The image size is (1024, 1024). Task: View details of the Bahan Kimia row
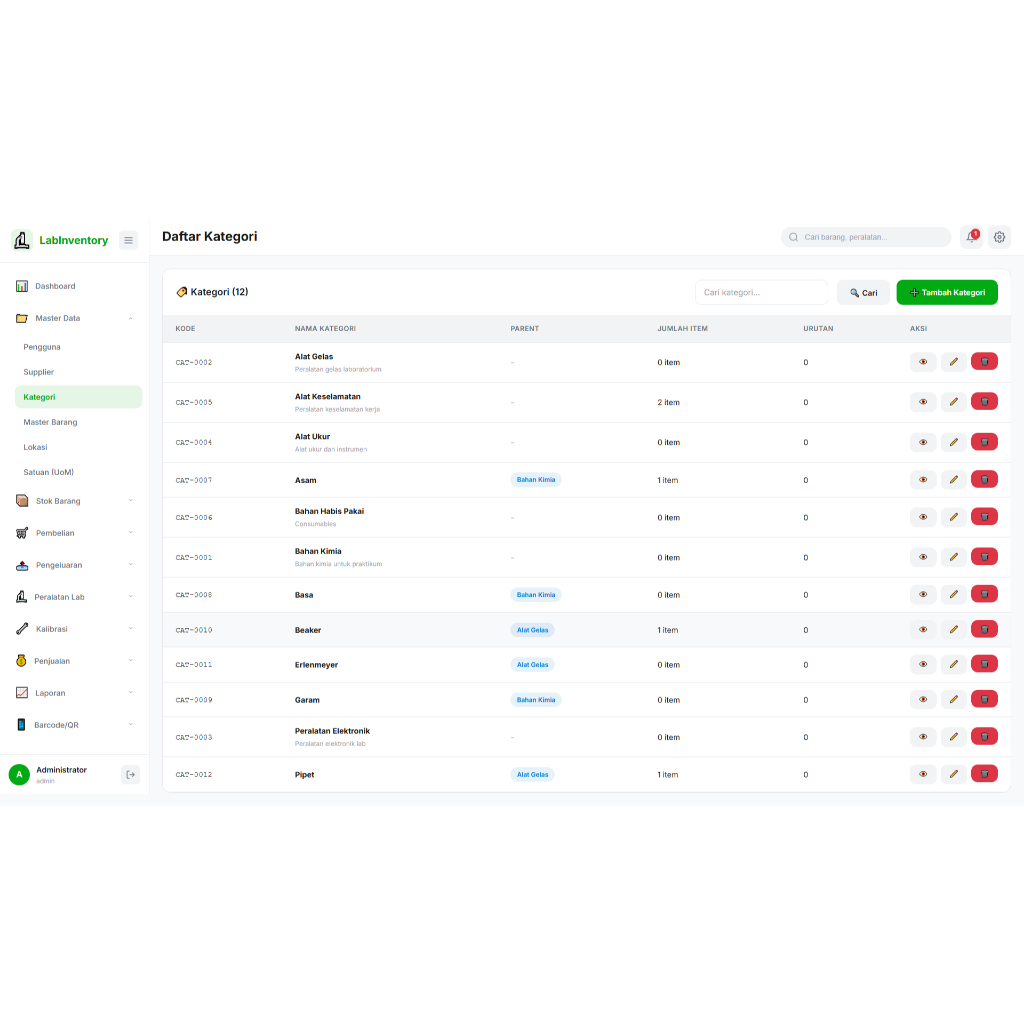(x=923, y=557)
